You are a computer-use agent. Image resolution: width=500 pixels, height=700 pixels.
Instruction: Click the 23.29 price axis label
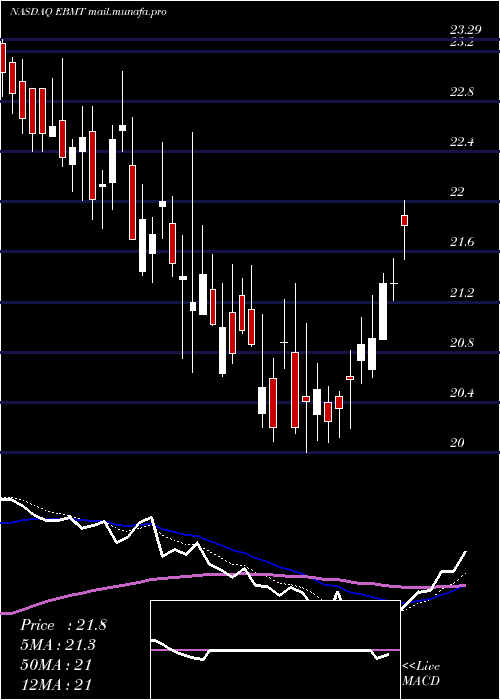pos(465,30)
